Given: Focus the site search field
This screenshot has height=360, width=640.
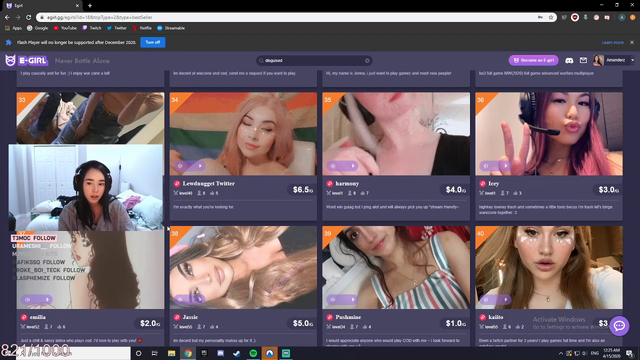Looking at the screenshot, I should tap(313, 60).
